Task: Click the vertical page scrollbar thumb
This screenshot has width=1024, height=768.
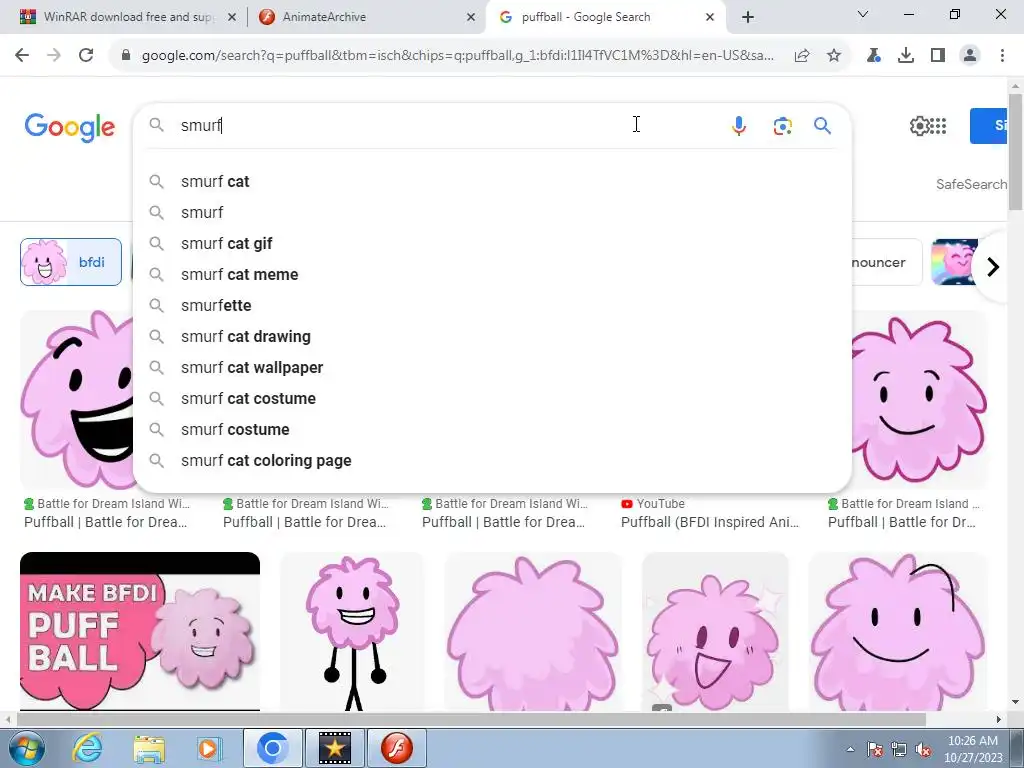Action: tap(1015, 152)
